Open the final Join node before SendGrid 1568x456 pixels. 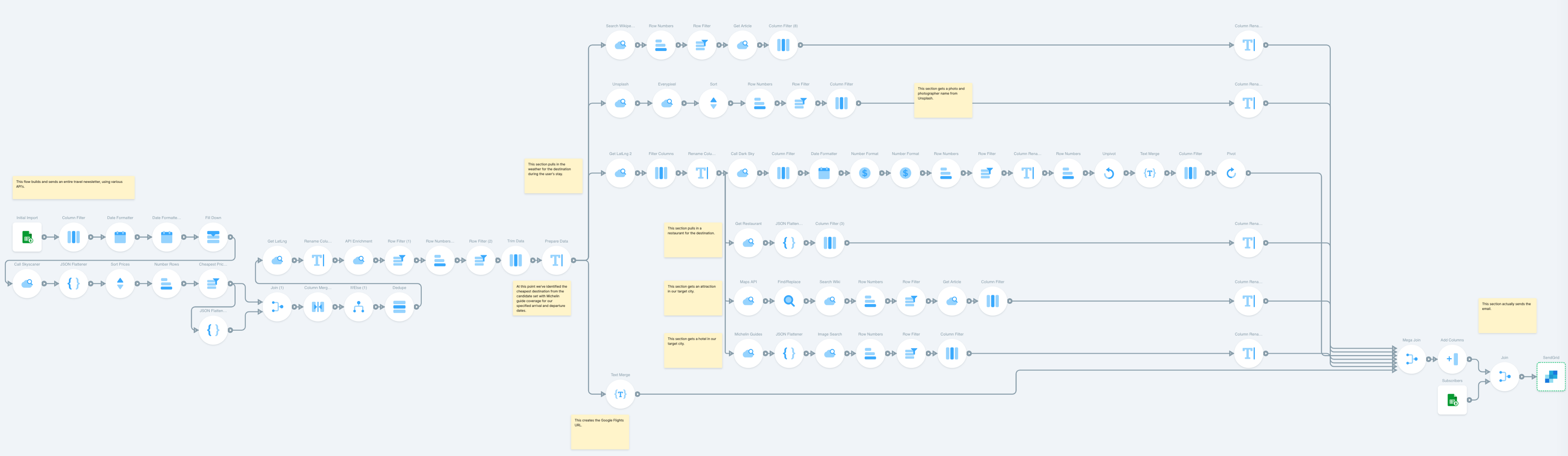1504,377
